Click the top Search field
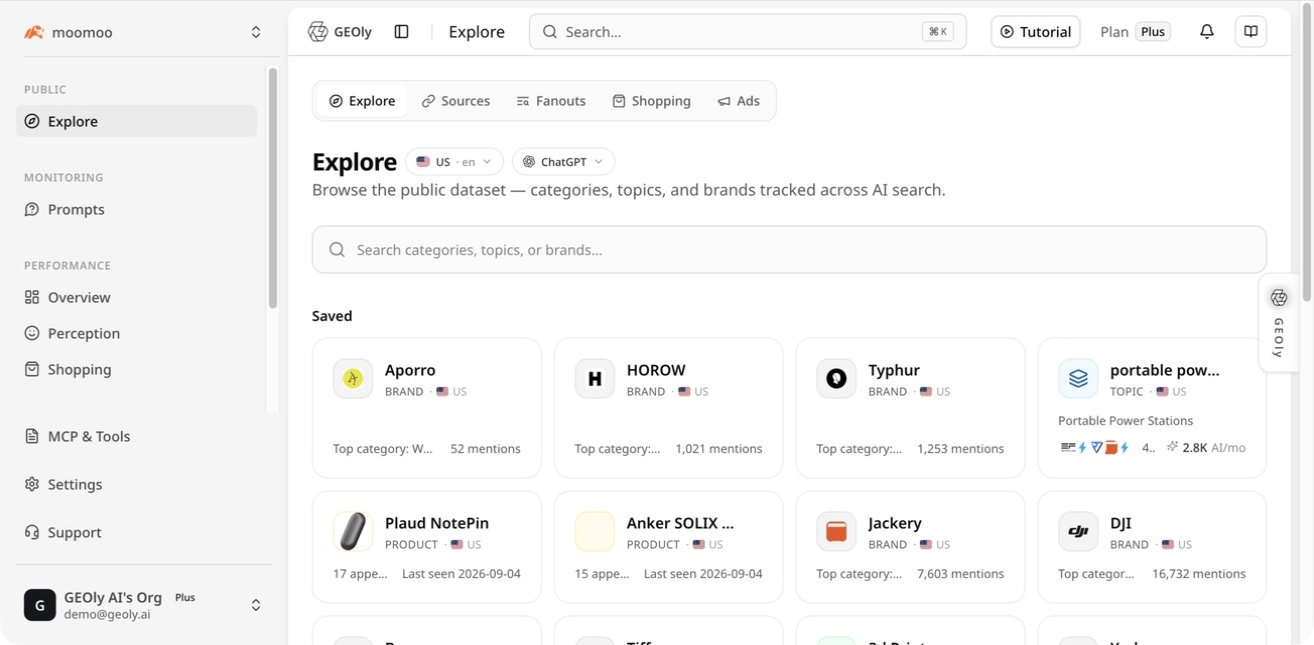This screenshot has height=645, width=1314. pyautogui.click(x=748, y=32)
